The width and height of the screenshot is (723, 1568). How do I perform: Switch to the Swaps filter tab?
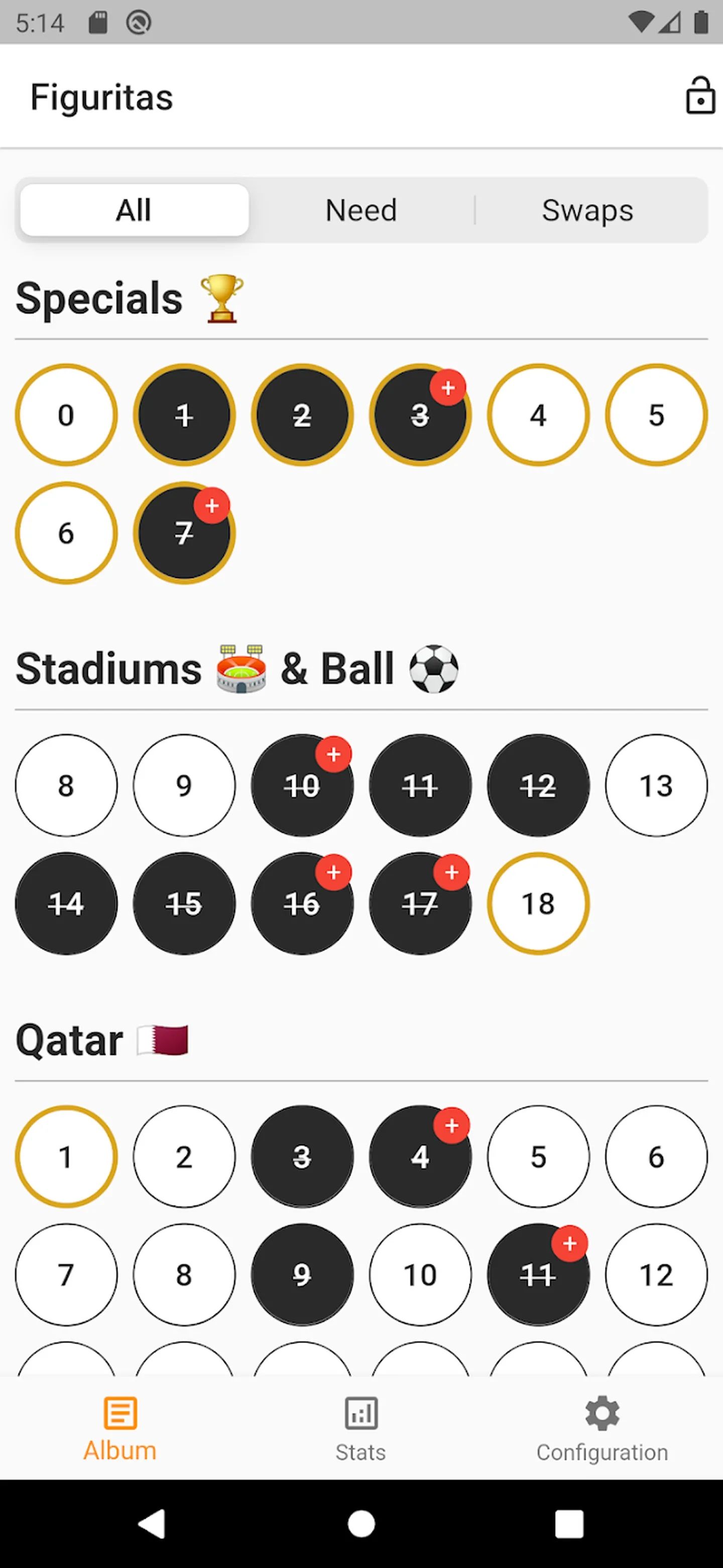[587, 210]
